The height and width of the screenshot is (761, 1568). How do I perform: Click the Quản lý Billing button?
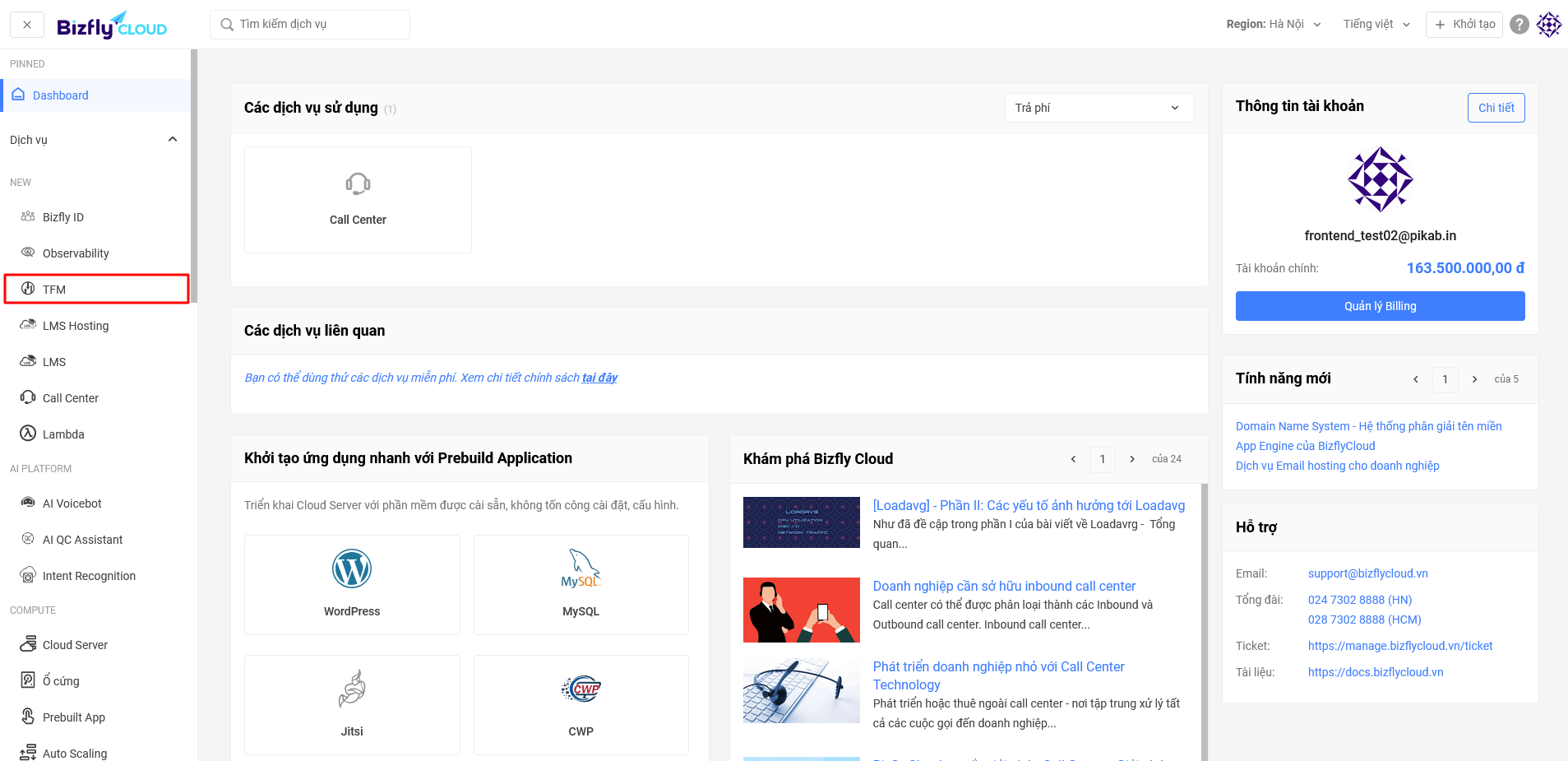tap(1380, 306)
